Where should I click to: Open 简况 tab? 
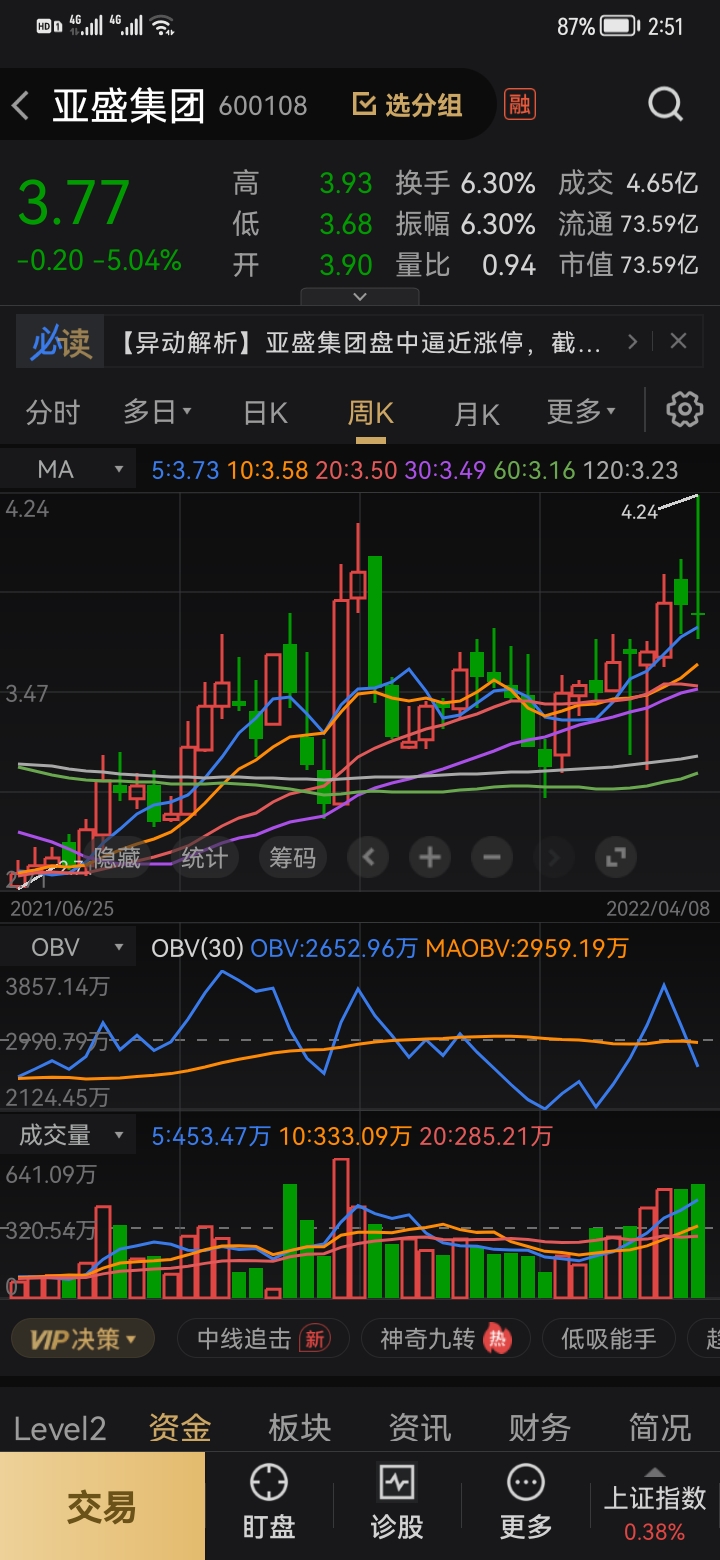(x=660, y=1428)
